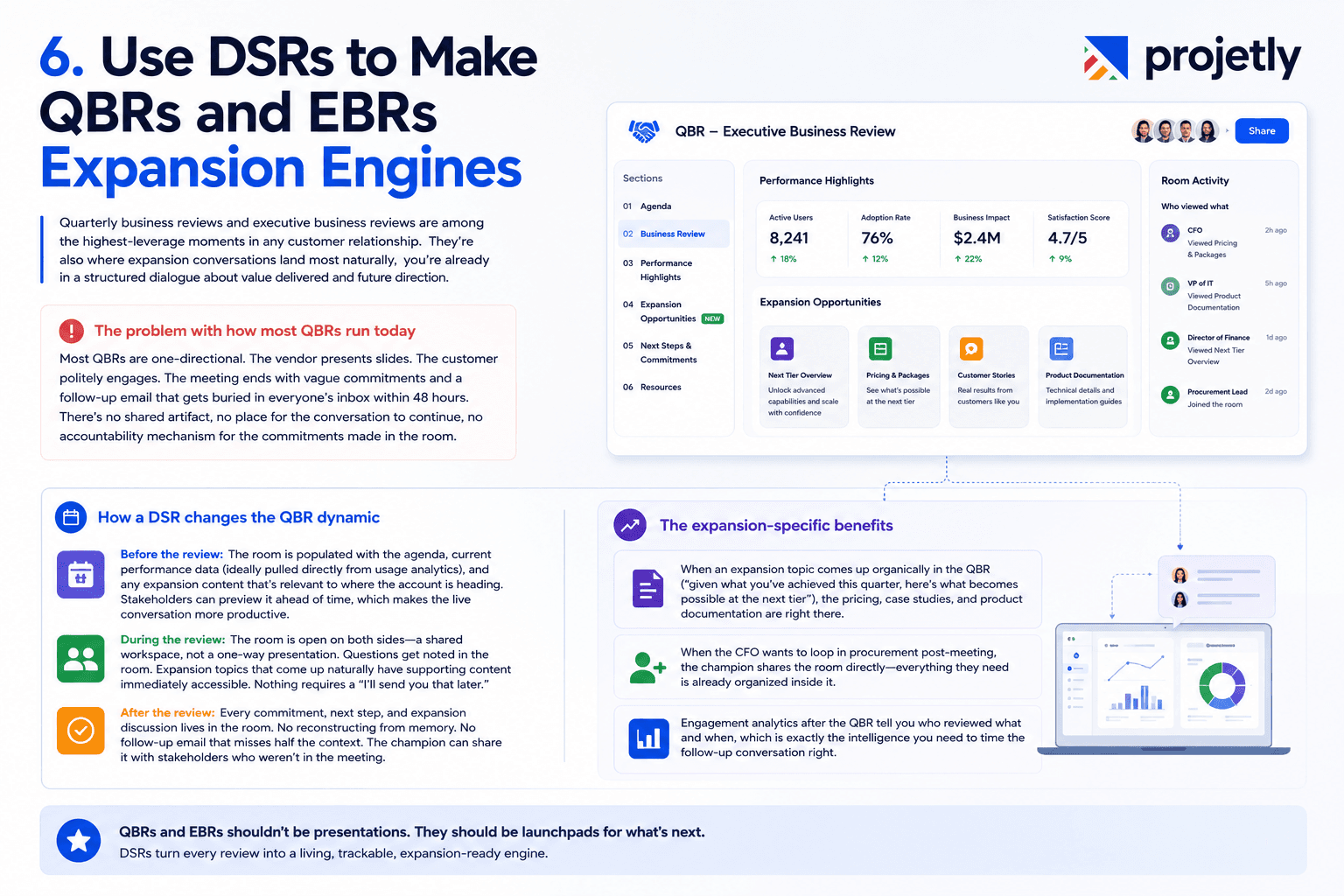This screenshot has height=896, width=1344.
Task: Click the 'Who viewed what' label
Action: [x=1194, y=206]
